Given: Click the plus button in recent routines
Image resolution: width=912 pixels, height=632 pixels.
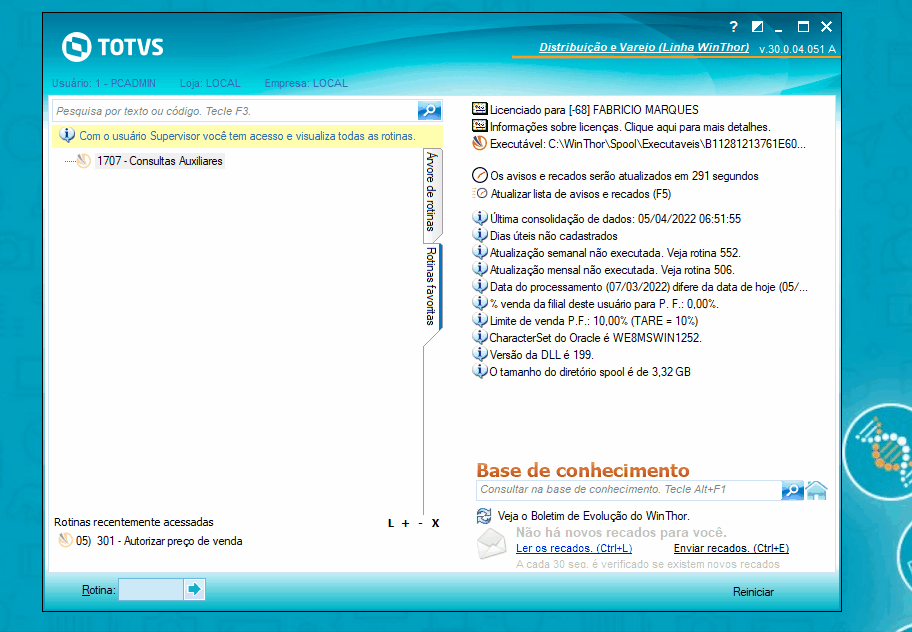Looking at the screenshot, I should point(405,523).
